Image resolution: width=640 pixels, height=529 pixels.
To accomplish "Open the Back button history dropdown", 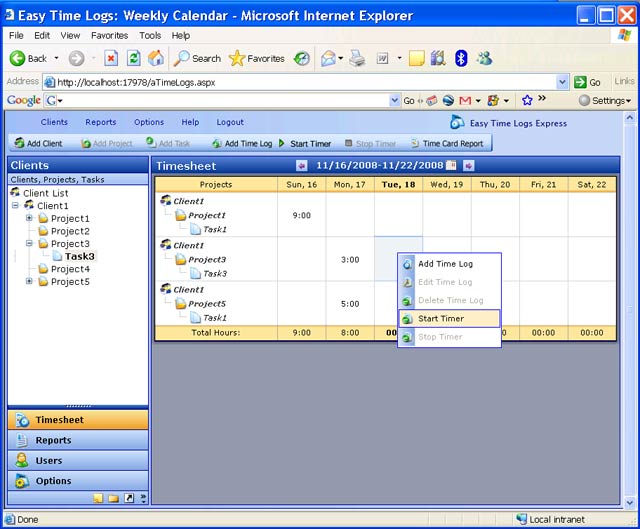I will pos(56,58).
